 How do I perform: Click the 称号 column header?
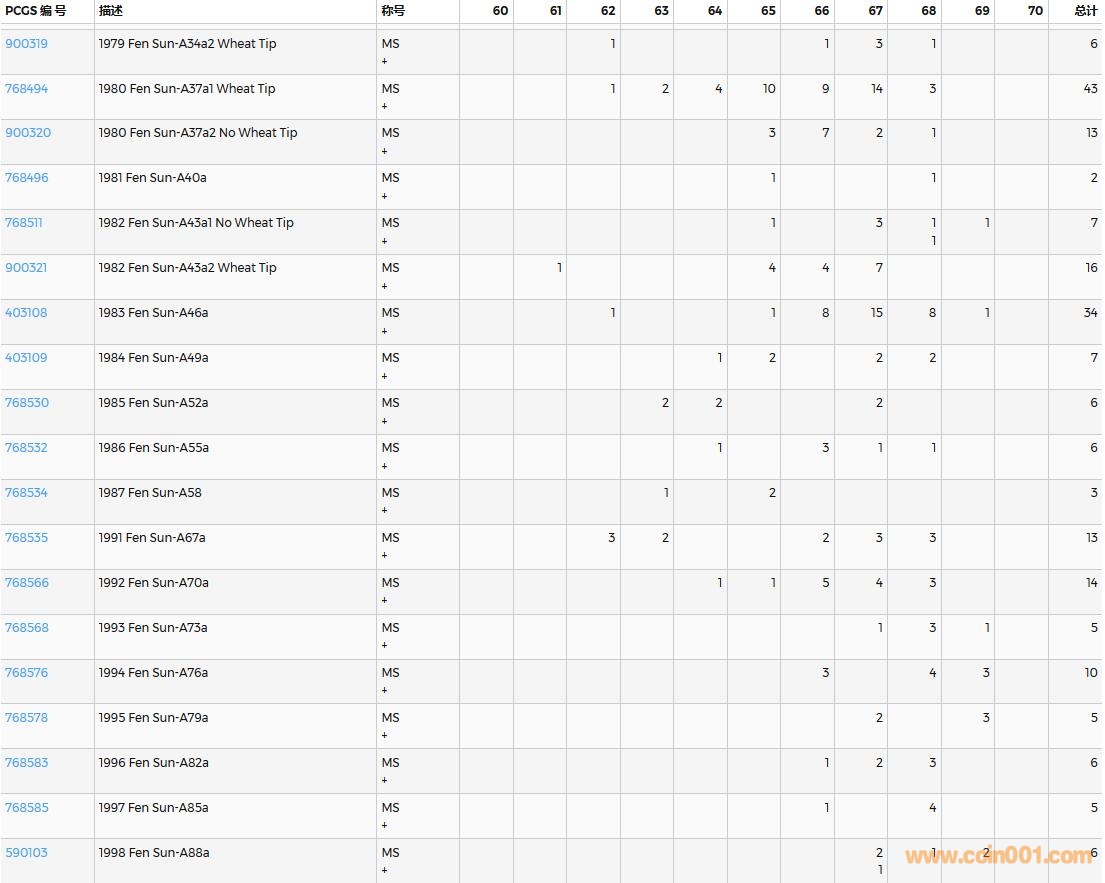[x=393, y=11]
